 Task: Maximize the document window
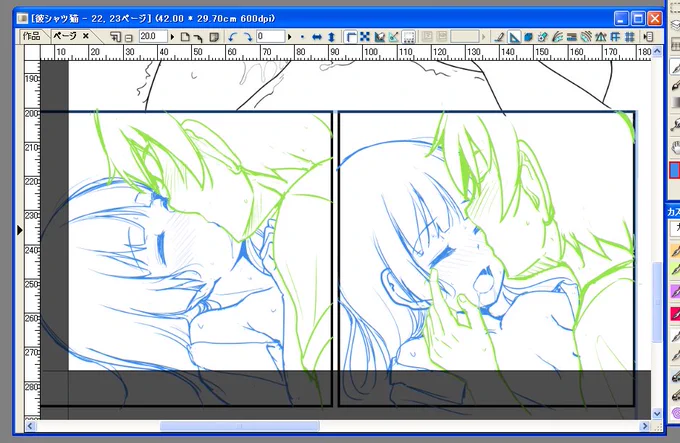tap(638, 19)
